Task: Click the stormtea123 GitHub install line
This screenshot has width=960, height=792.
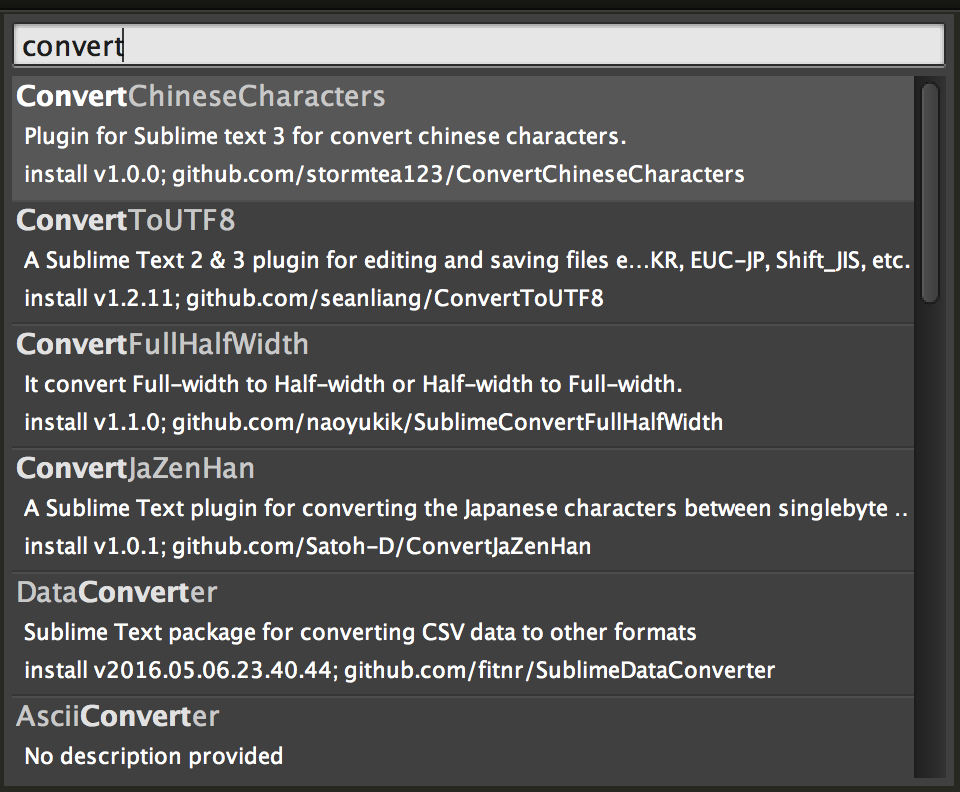Action: click(x=384, y=174)
